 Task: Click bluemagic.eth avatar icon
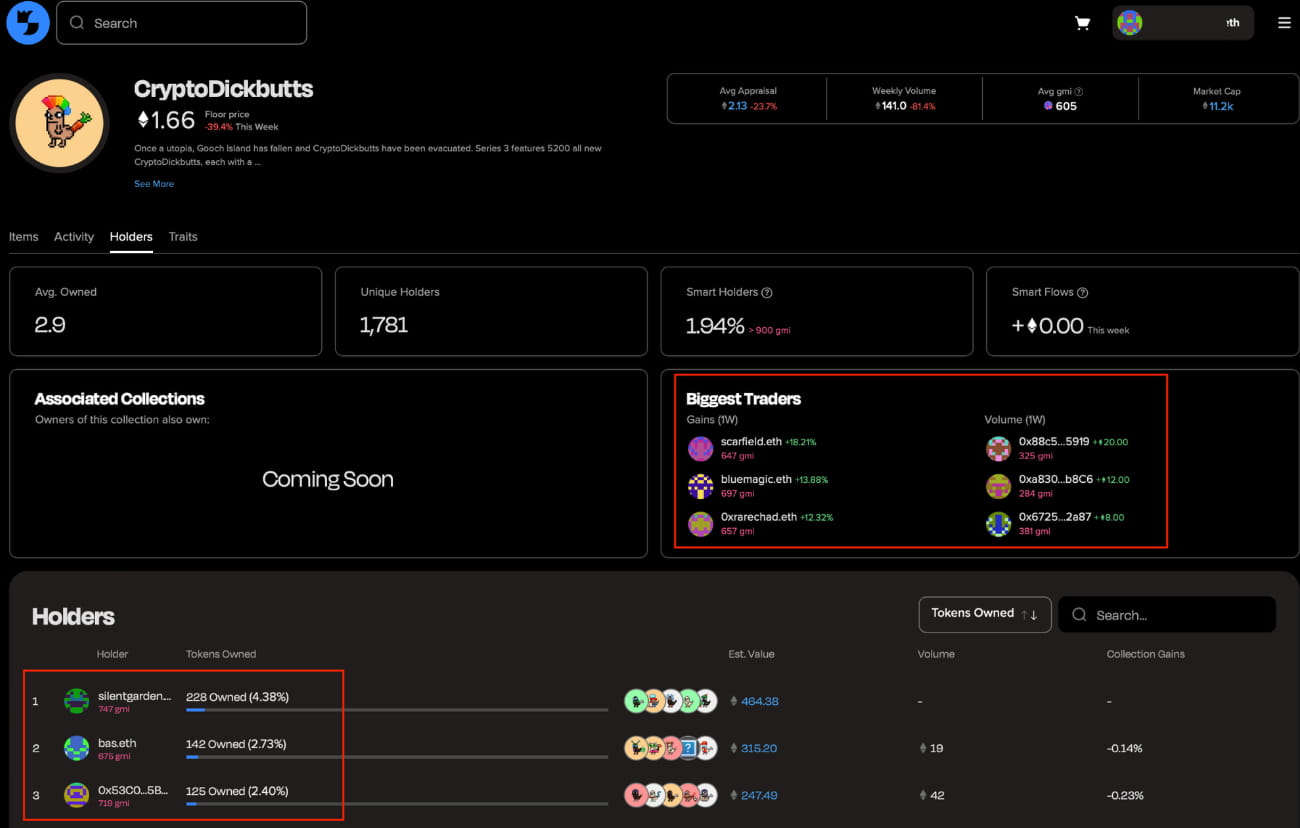pyautogui.click(x=701, y=486)
